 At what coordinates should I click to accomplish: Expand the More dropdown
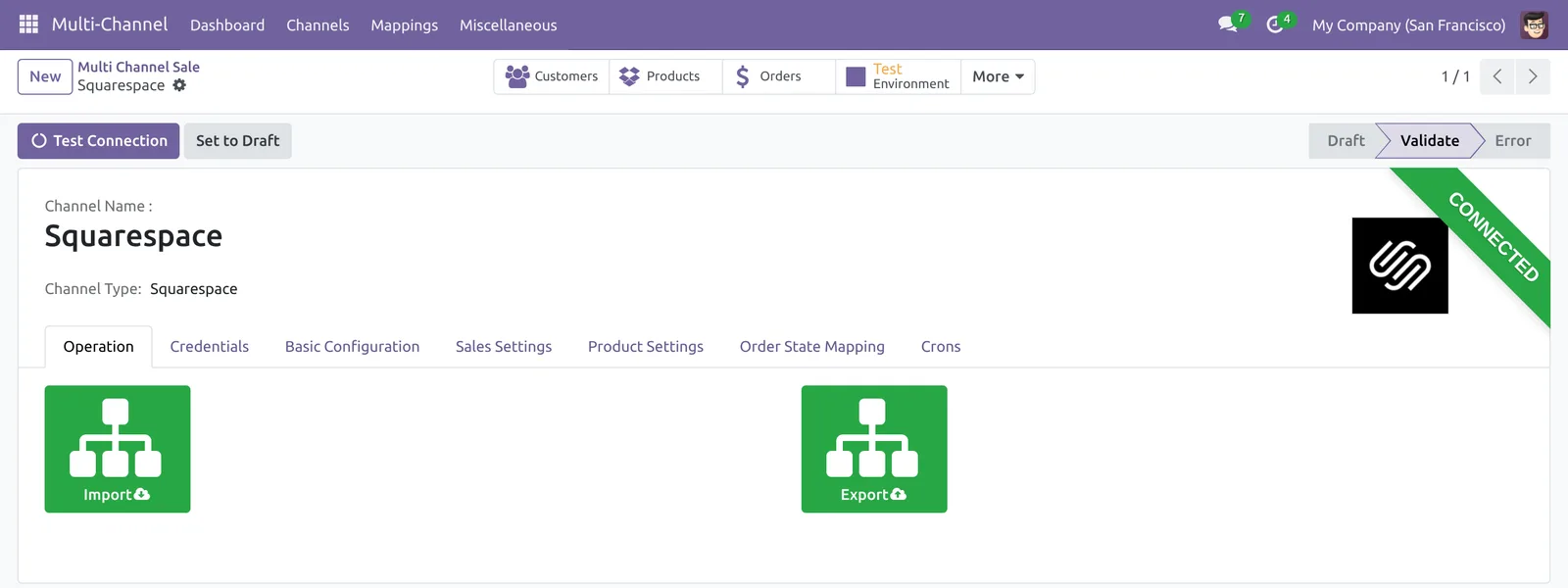(998, 76)
